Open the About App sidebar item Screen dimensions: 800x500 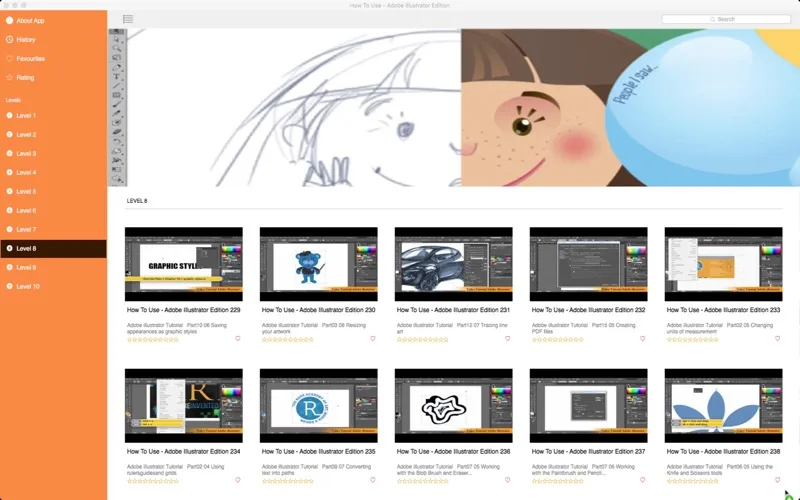[x=54, y=20]
